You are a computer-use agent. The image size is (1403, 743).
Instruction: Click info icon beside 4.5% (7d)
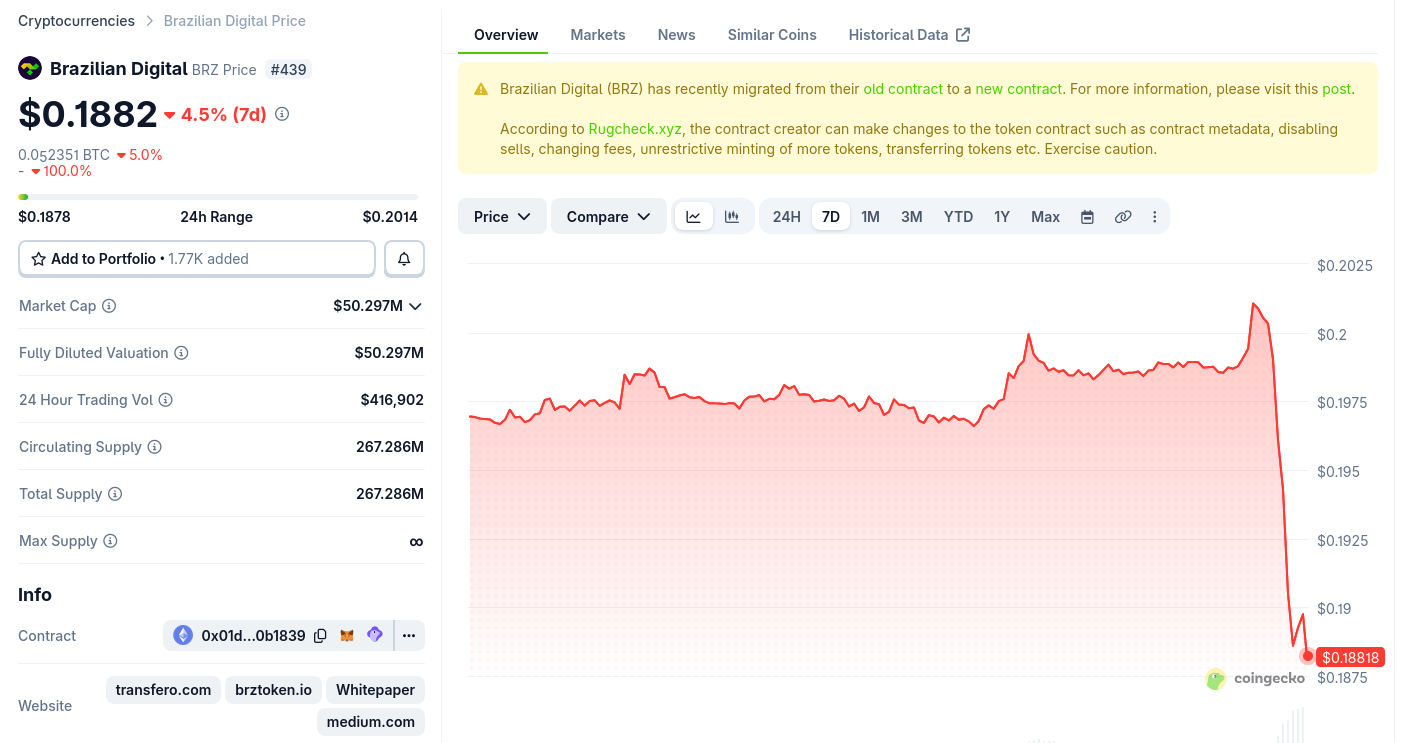(282, 114)
